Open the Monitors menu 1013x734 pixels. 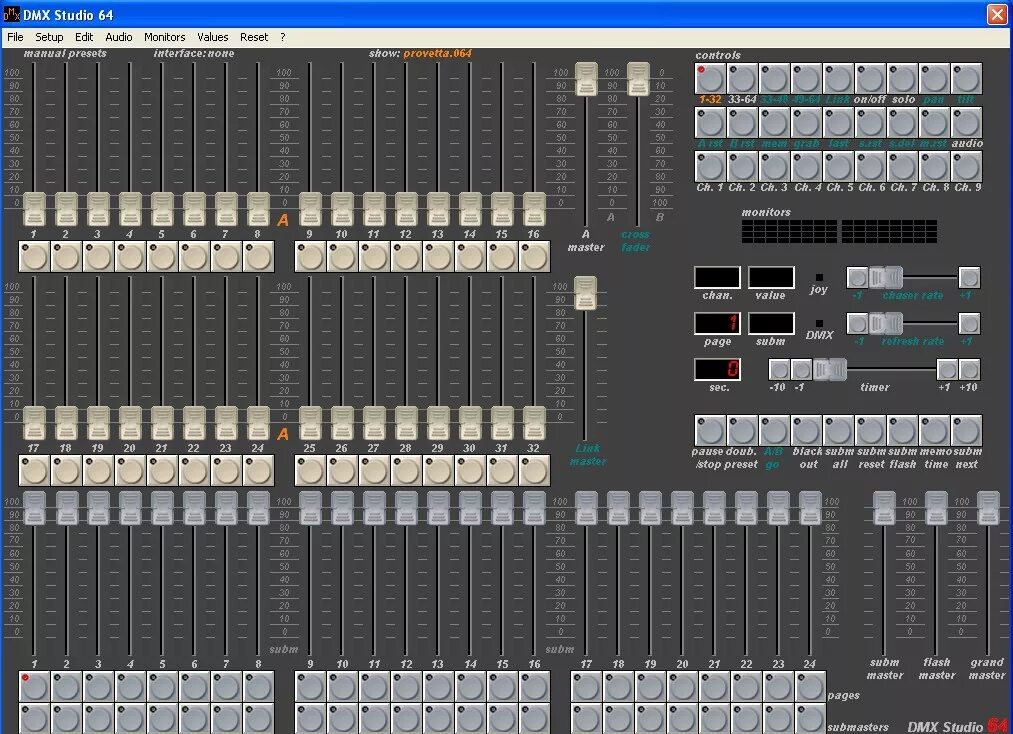coord(165,37)
